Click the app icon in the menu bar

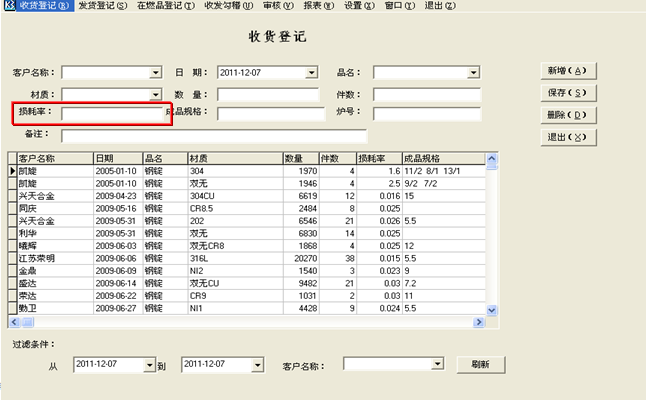pos(8,6)
